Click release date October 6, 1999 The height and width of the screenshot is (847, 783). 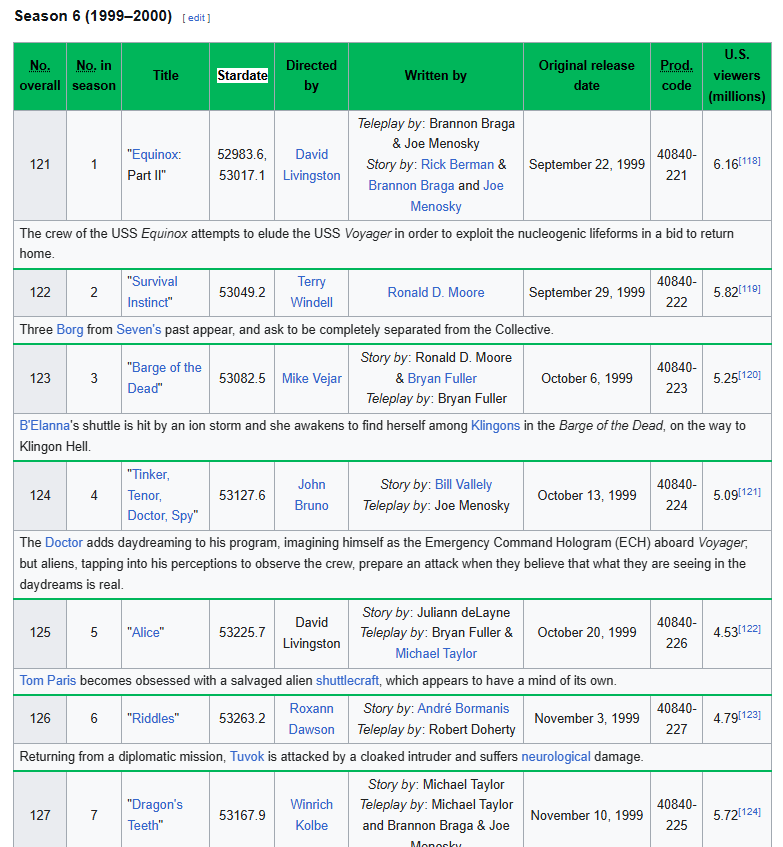(586, 378)
